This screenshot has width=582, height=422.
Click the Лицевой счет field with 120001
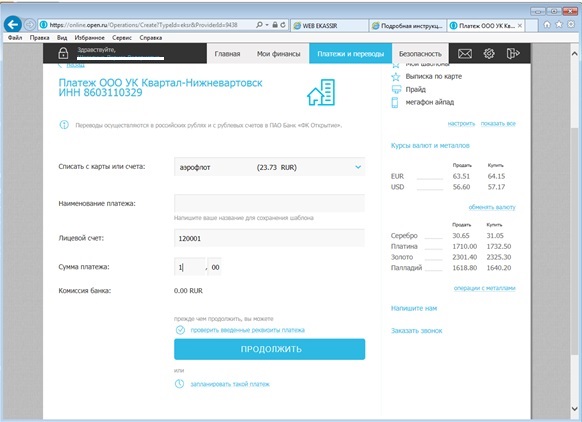[x=269, y=238]
